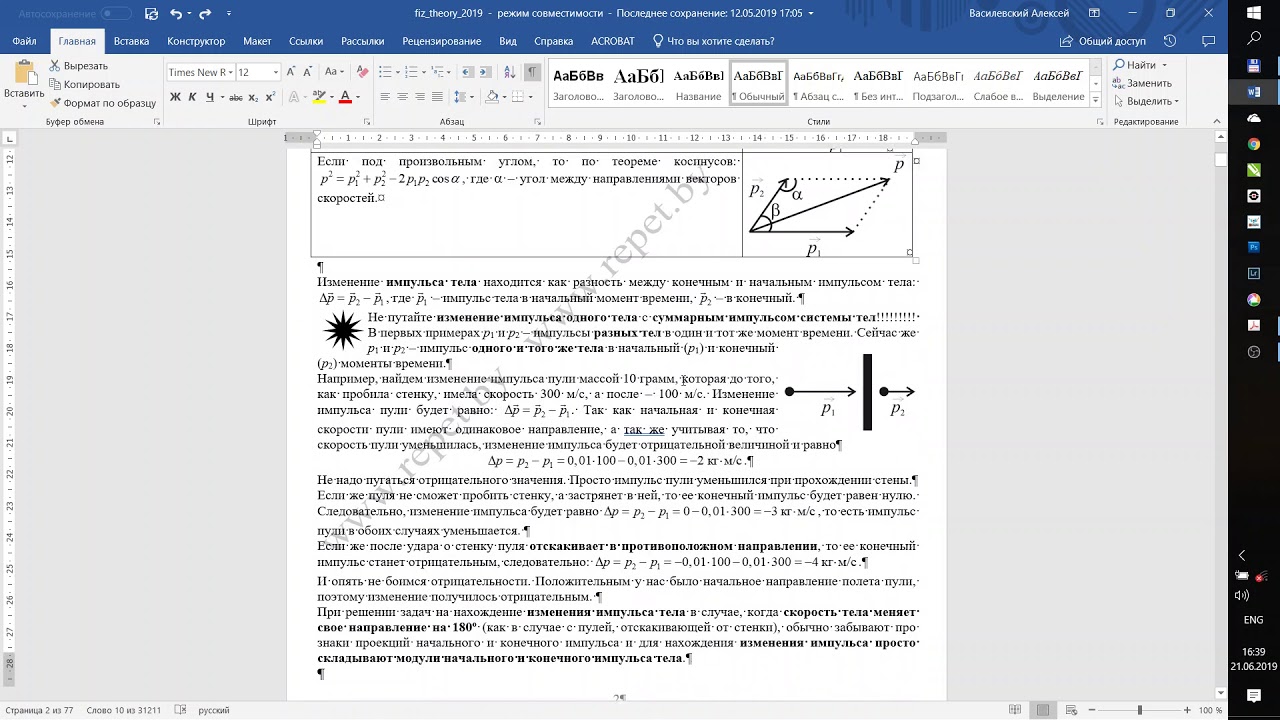Viewport: 1280px width, 720px height.
Task: Apply red font color
Action: 344,97
